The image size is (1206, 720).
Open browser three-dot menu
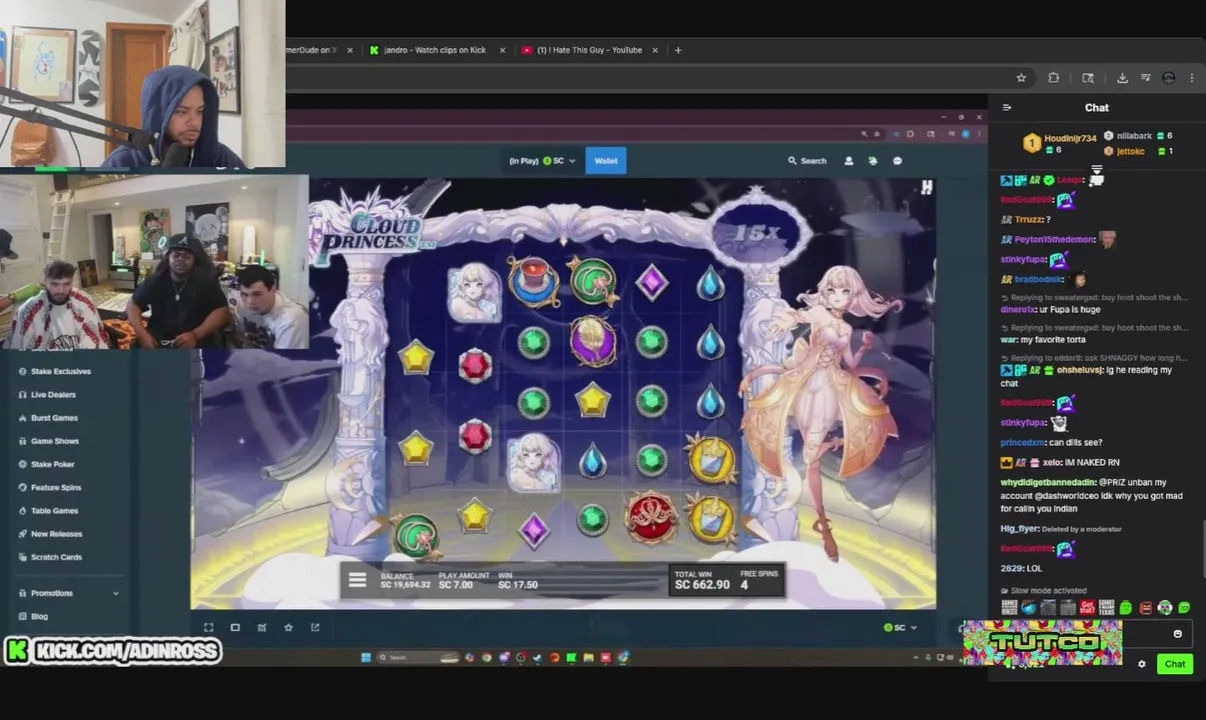tap(1191, 78)
